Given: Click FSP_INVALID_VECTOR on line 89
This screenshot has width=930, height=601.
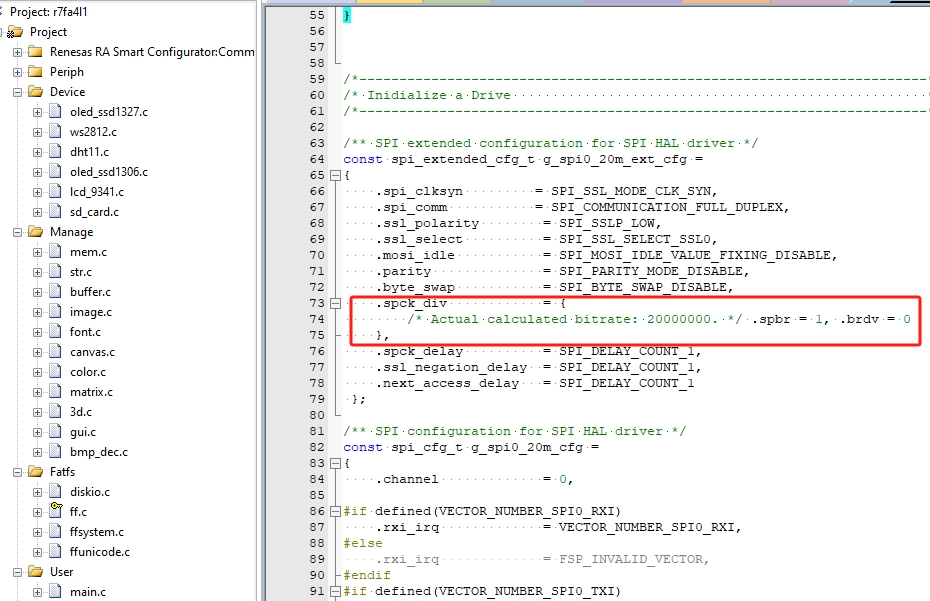Looking at the screenshot, I should coord(630,559).
